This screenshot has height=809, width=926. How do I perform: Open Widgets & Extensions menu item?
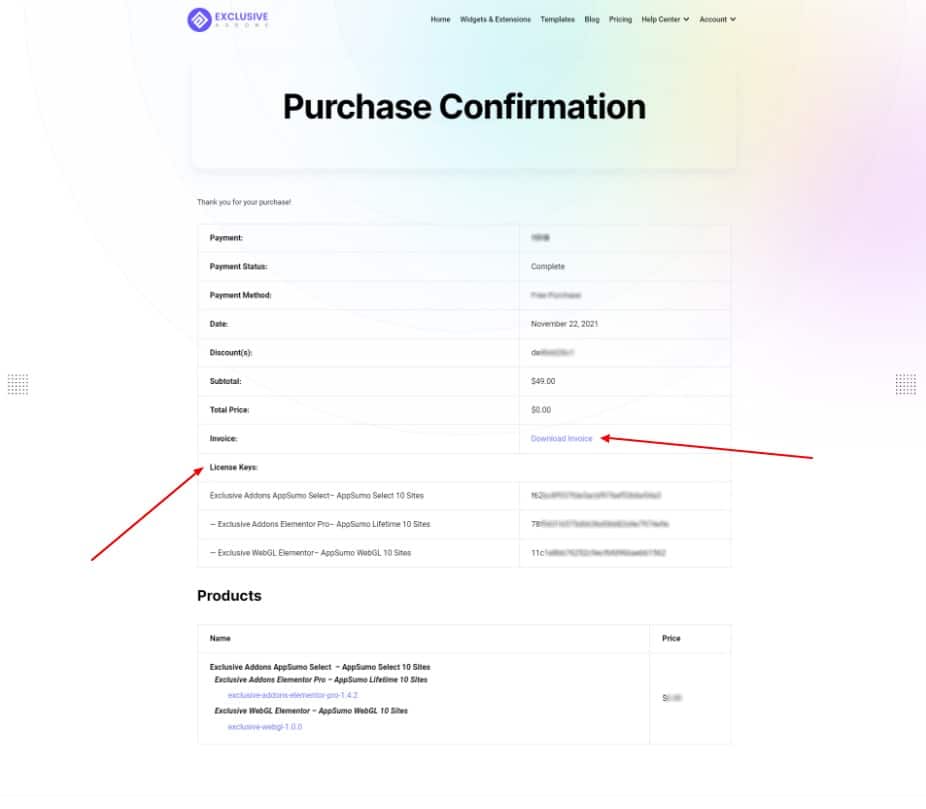click(x=495, y=19)
